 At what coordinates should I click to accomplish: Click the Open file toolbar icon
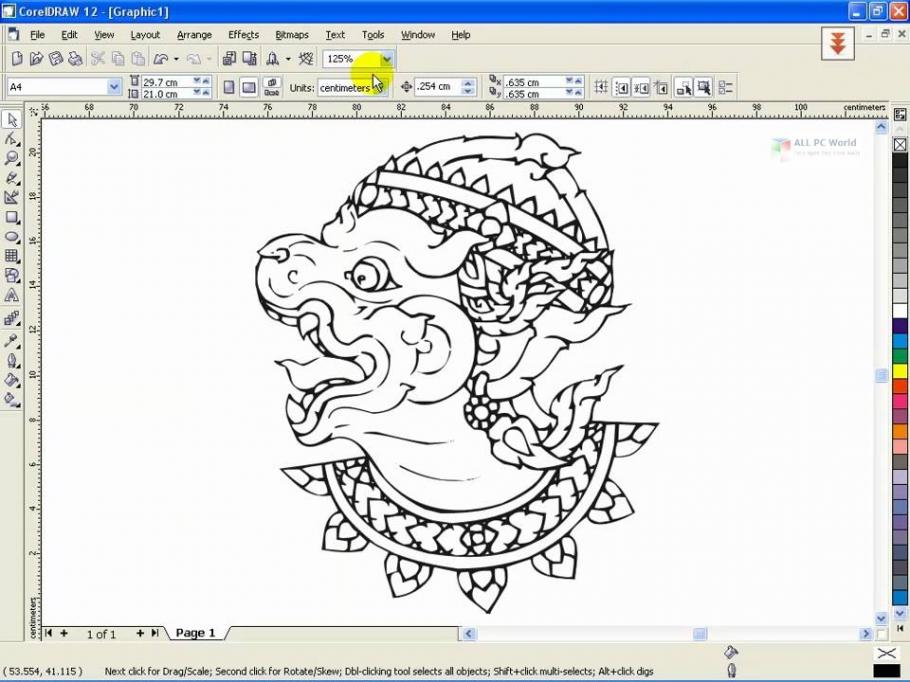(x=36, y=59)
